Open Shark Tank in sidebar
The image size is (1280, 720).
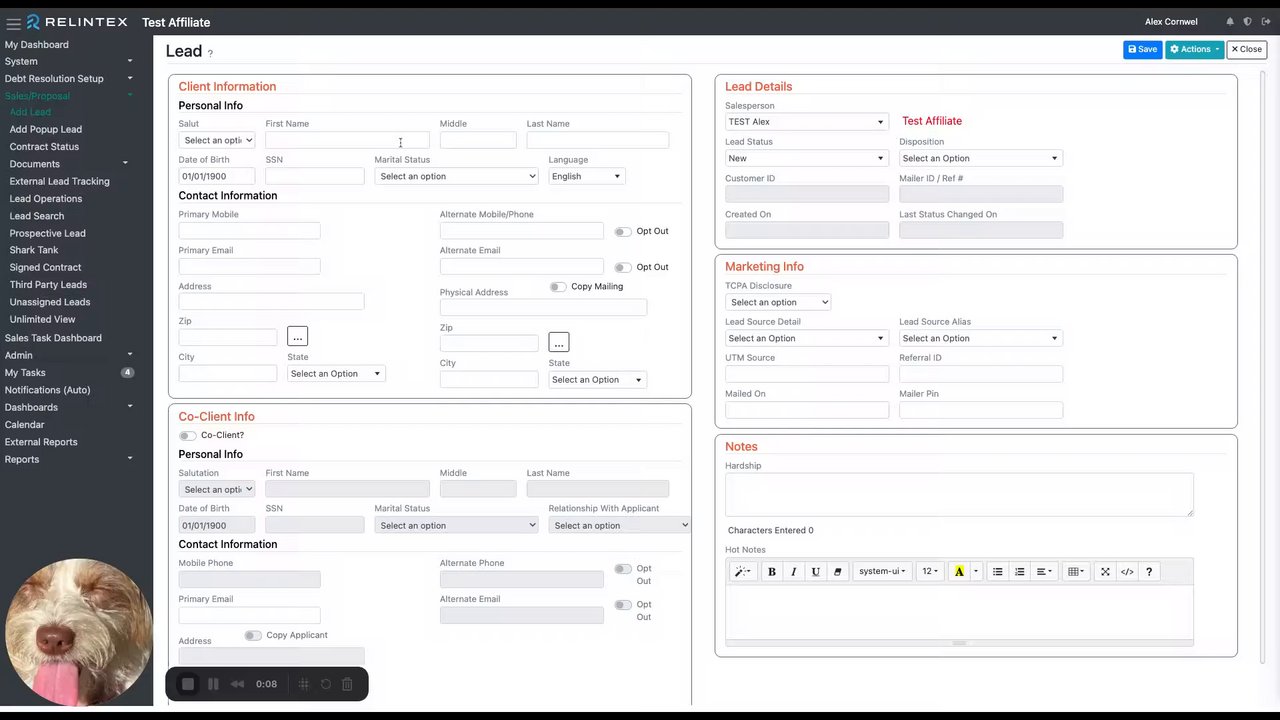click(34, 250)
